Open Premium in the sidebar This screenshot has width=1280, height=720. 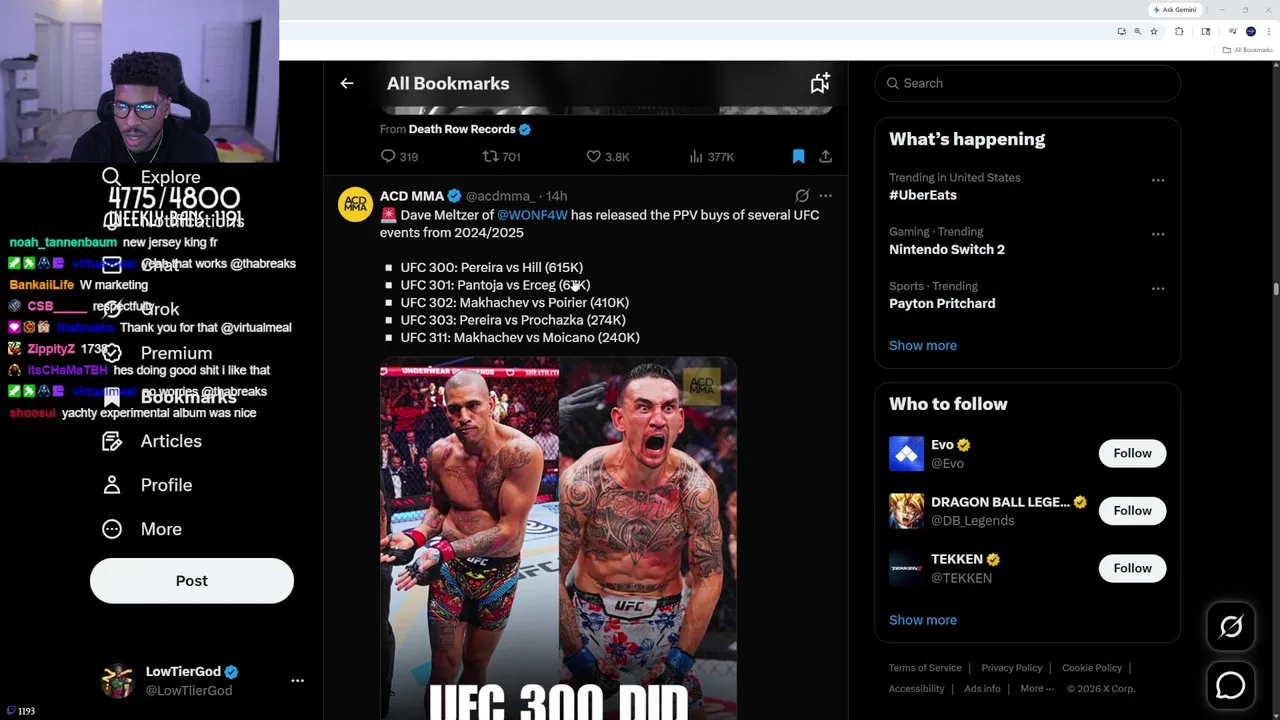click(x=157, y=353)
